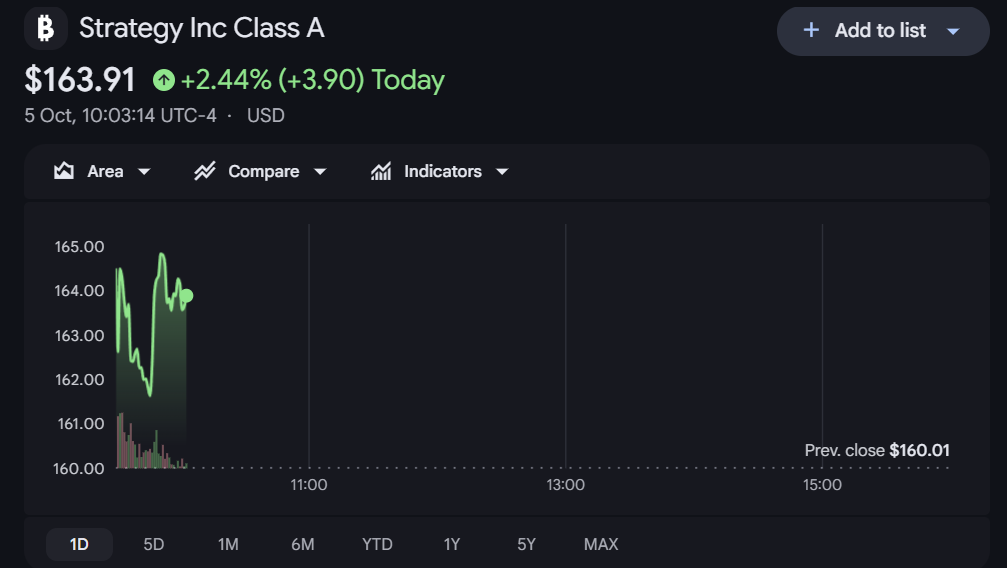Expand the Indicators dropdown arrow

coord(502,172)
